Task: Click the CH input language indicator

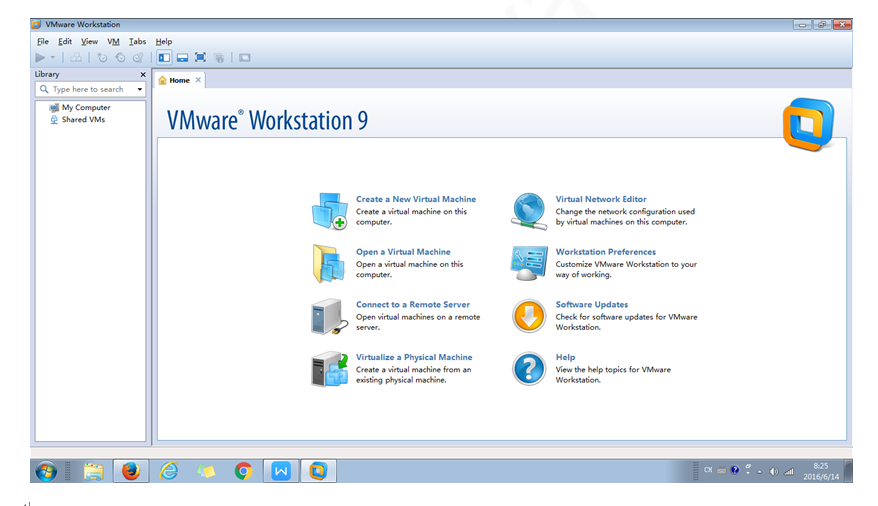Action: [x=708, y=470]
